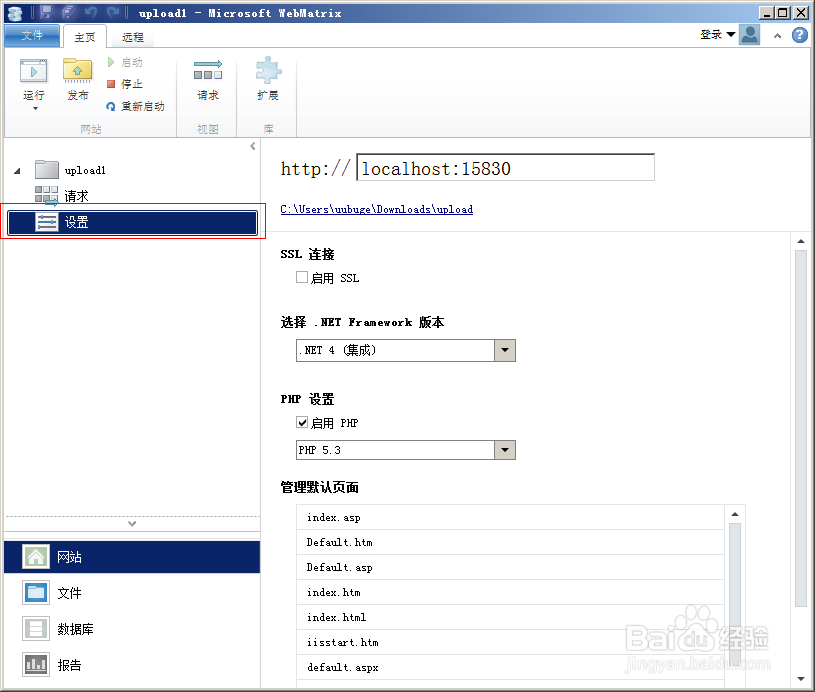
Task: Uncheck the Enable PHP (启用 PHP) checkbox
Action: point(302,422)
